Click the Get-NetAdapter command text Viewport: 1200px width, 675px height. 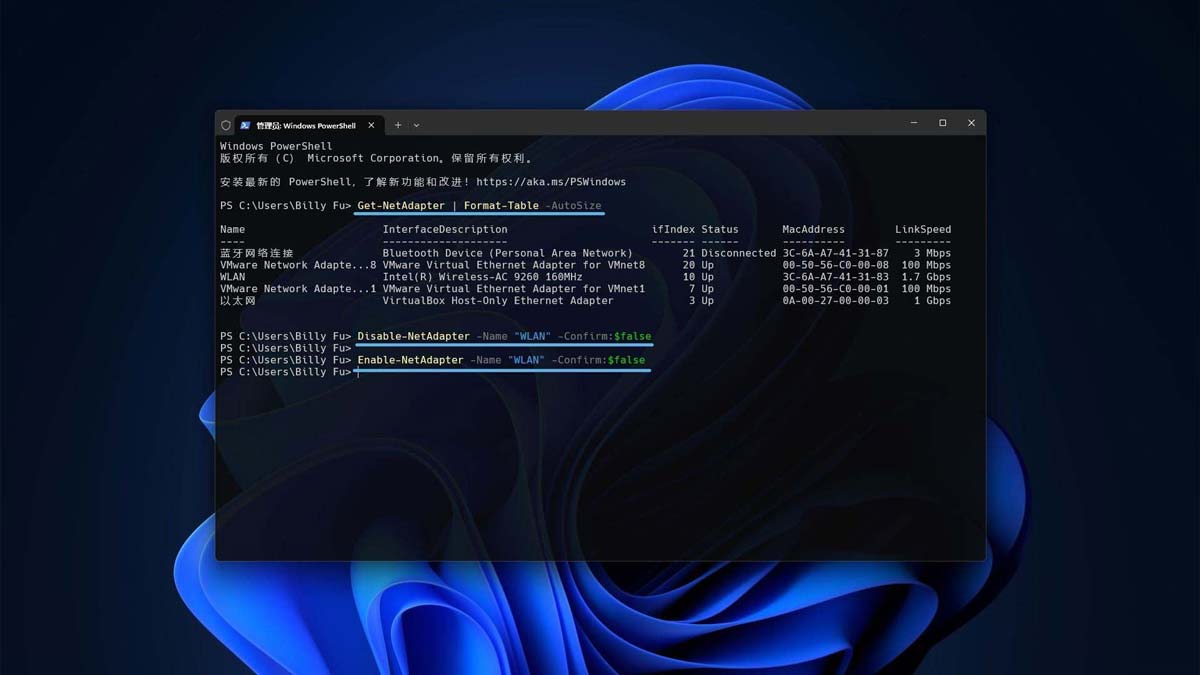[x=401, y=206]
